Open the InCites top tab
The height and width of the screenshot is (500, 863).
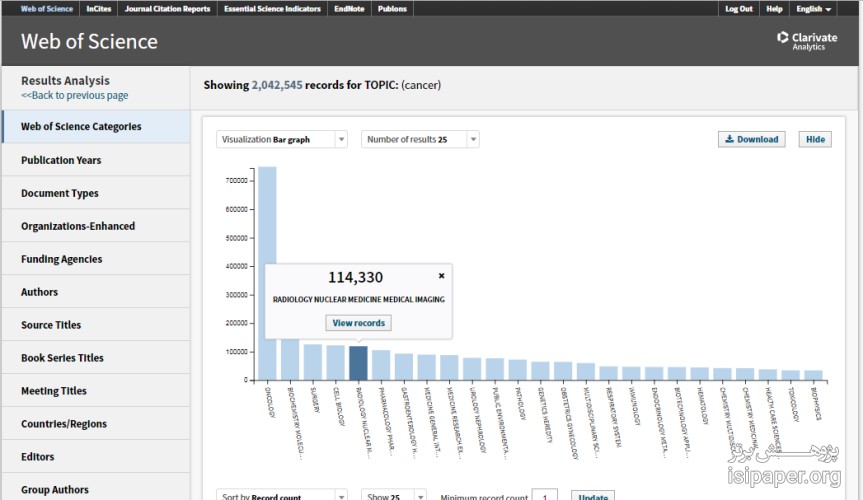(99, 9)
